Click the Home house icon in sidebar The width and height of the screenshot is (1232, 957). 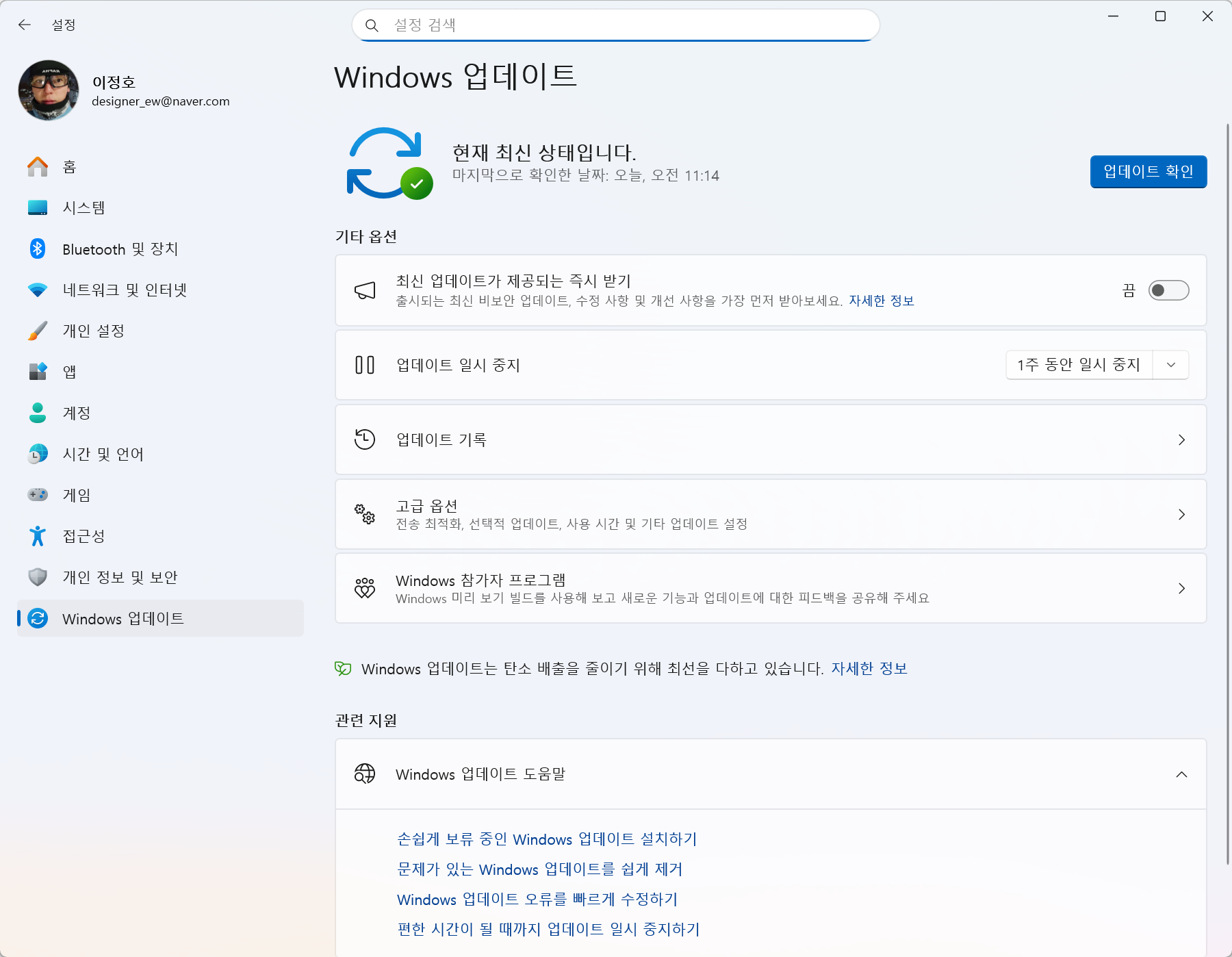pos(38,166)
